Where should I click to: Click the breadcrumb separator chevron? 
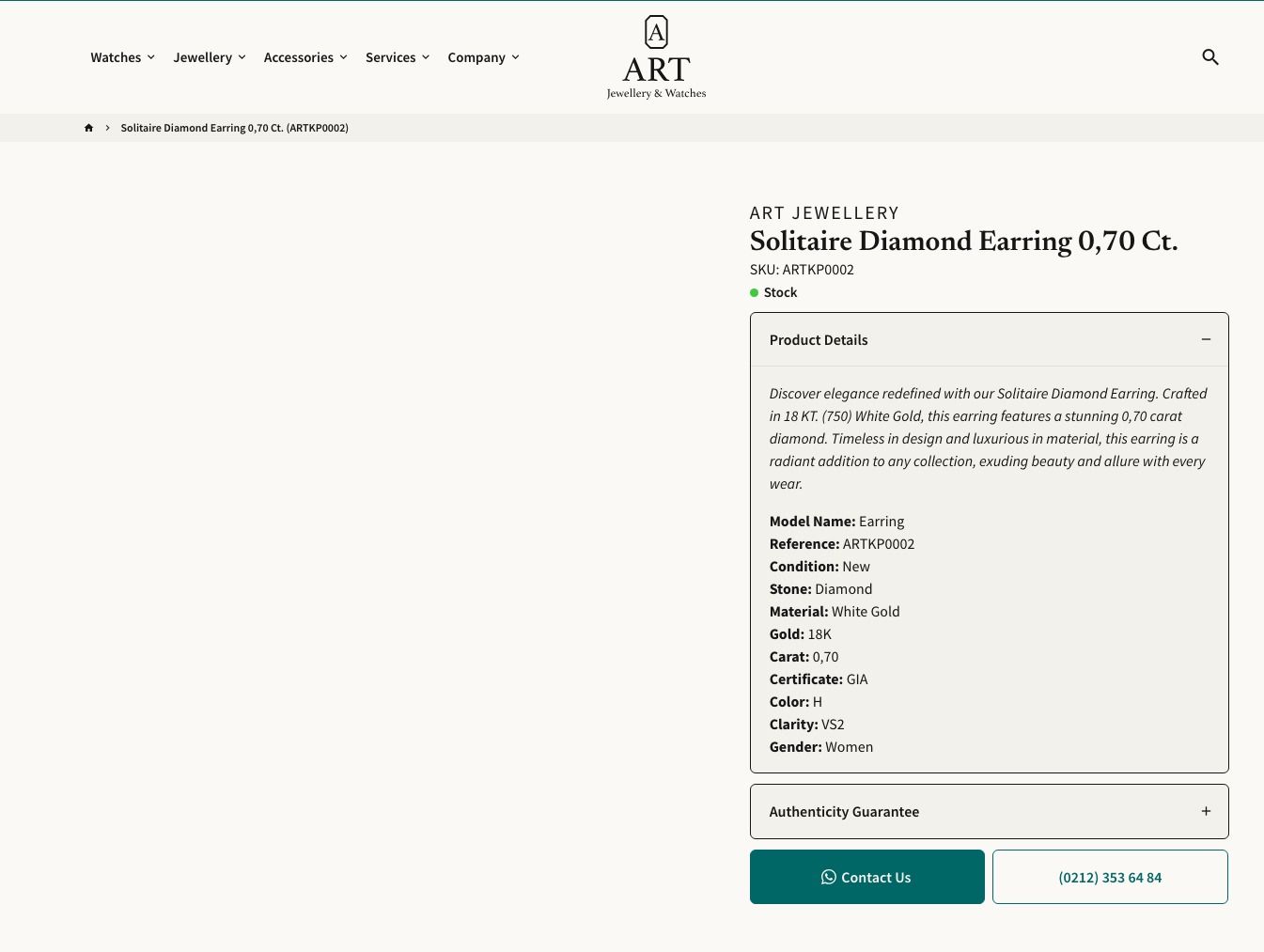point(107,128)
